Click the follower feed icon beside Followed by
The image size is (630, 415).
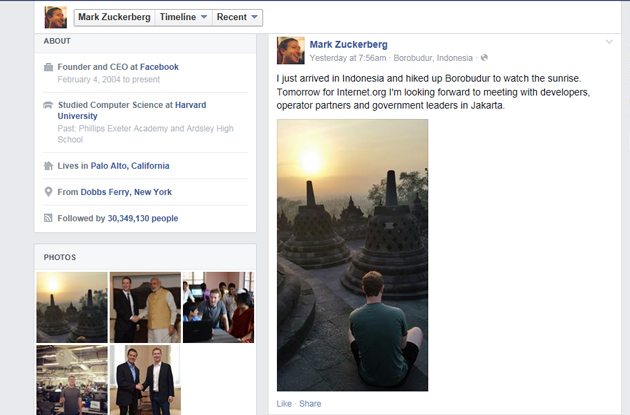pos(49,218)
